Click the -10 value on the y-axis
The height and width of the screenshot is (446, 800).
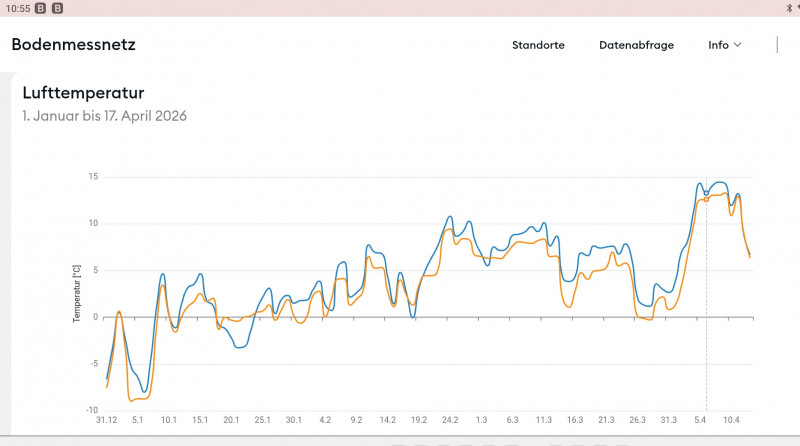pyautogui.click(x=90, y=410)
